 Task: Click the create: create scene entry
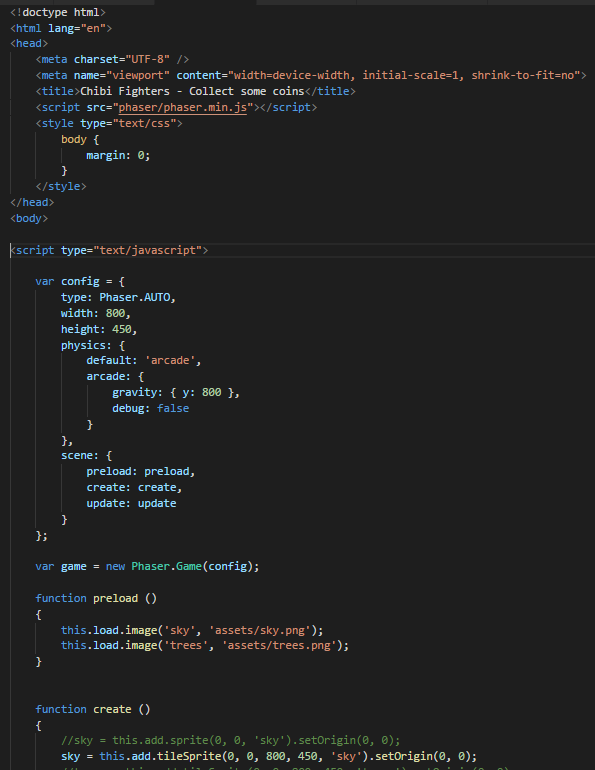[x=134, y=487]
